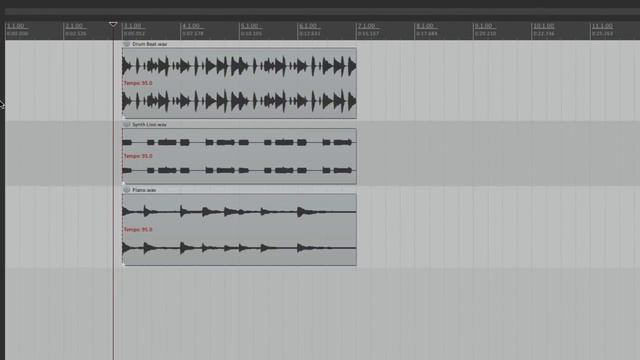Click the Drum Beat.wav clip icon
640x360 pixels.
pos(126,44)
